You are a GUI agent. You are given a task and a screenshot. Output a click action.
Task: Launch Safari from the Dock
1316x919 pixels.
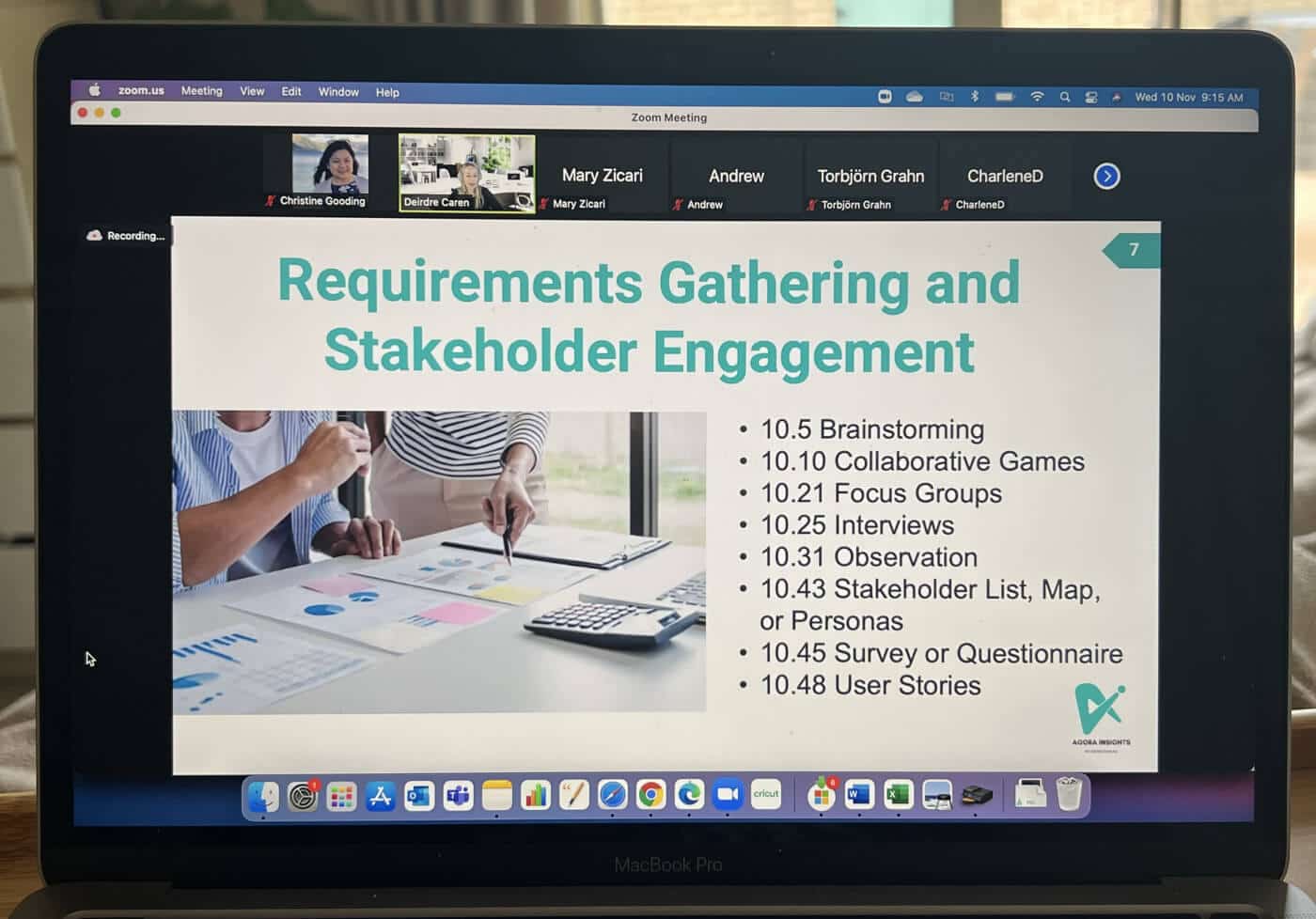click(612, 797)
